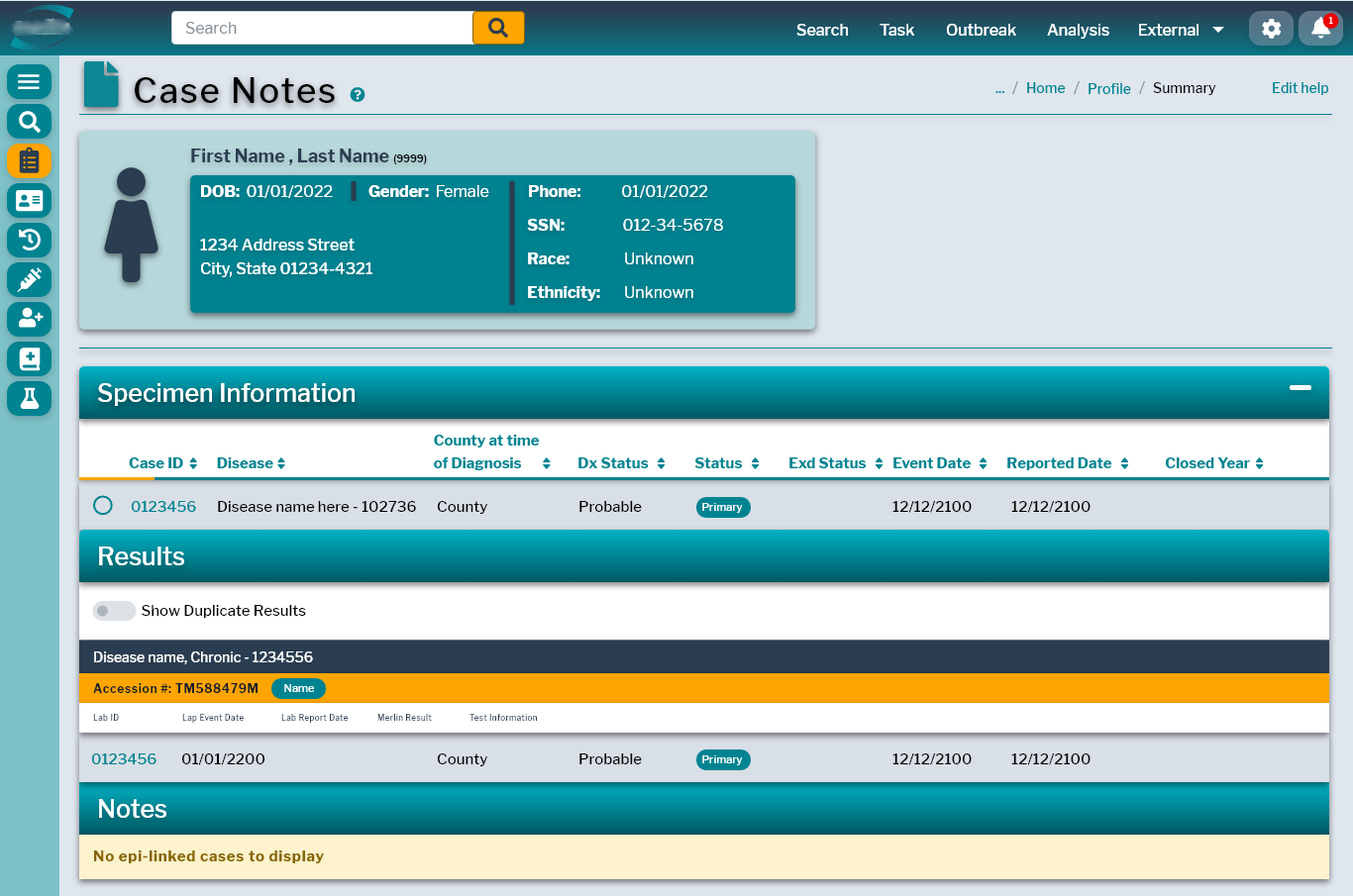Screen dimensions: 1353x896
Task: Go to Profile breadcrumb link
Action: [1108, 88]
